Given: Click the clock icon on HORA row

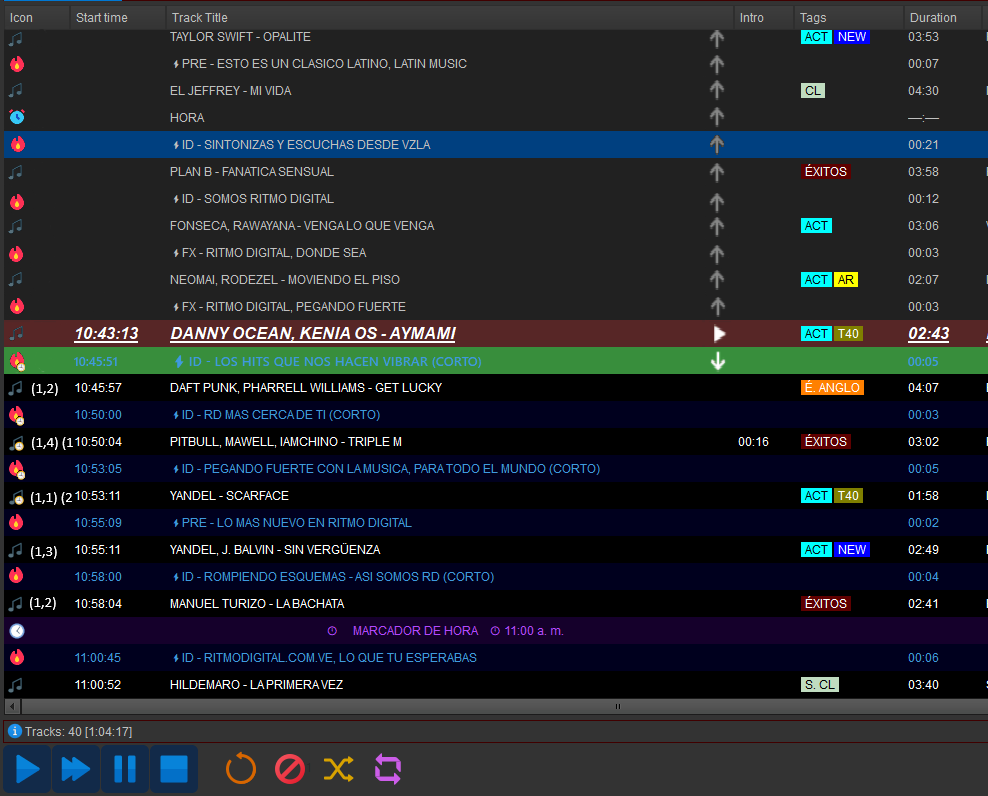Looking at the screenshot, I should [16, 117].
